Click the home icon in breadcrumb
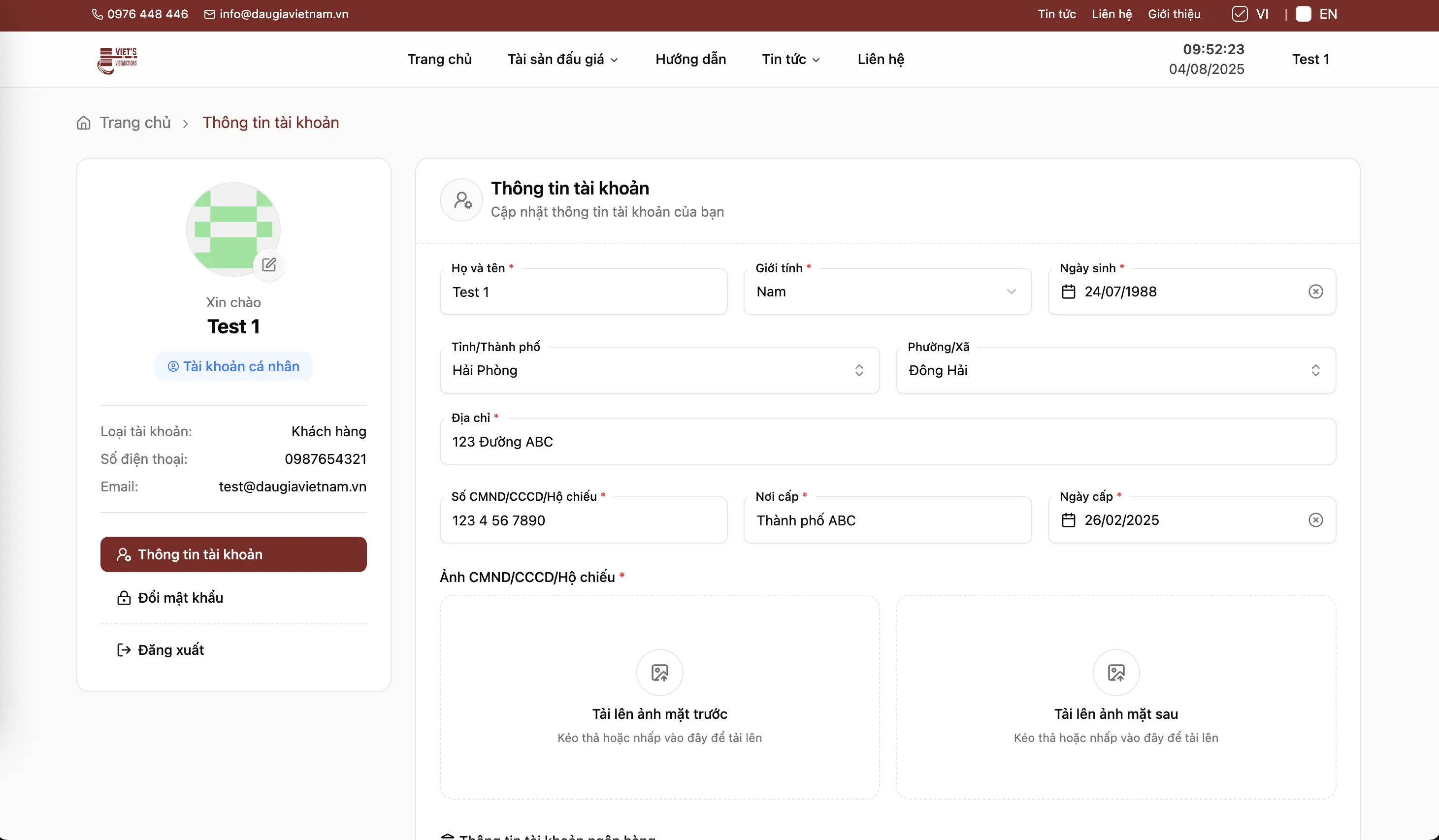Viewport: 1439px width, 840px height. 84,123
